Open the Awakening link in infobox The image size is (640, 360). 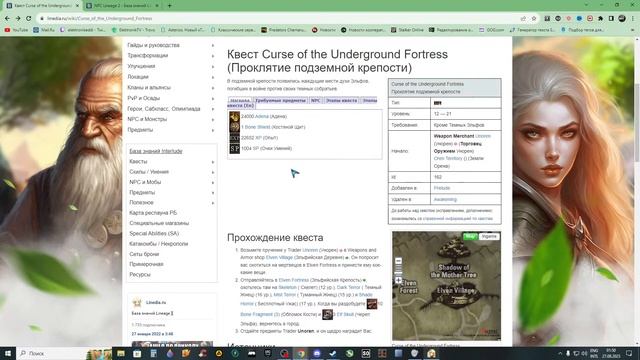point(445,199)
